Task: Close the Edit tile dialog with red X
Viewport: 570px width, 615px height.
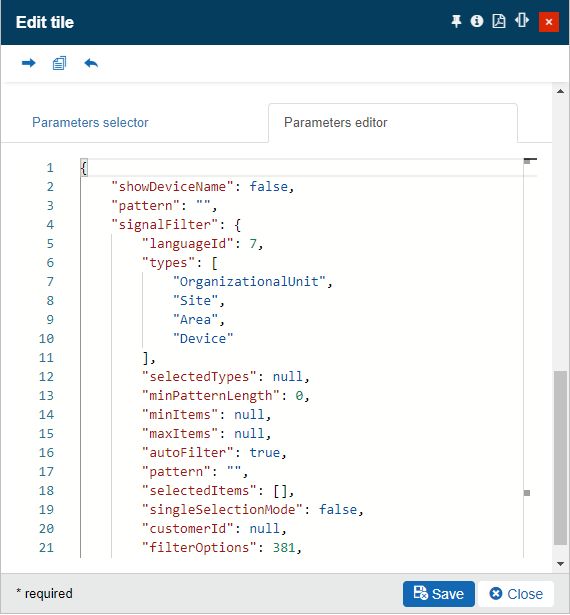Action: pos(549,22)
